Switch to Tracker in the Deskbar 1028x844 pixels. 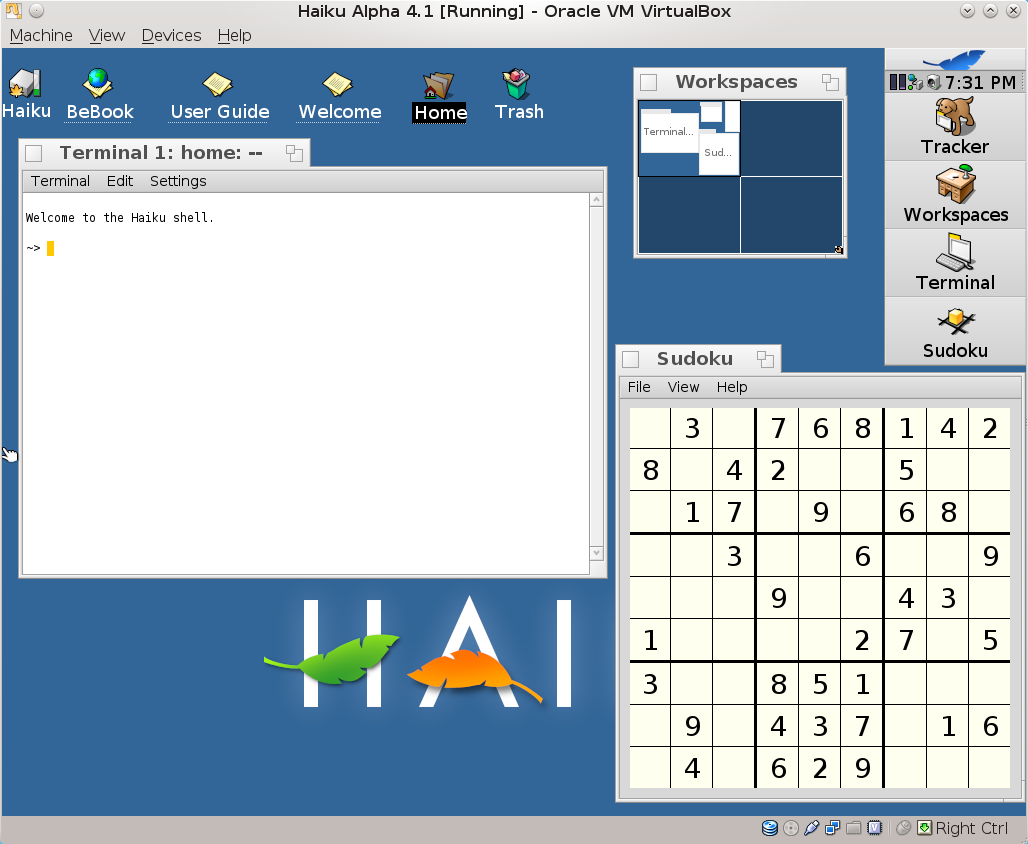(955, 127)
